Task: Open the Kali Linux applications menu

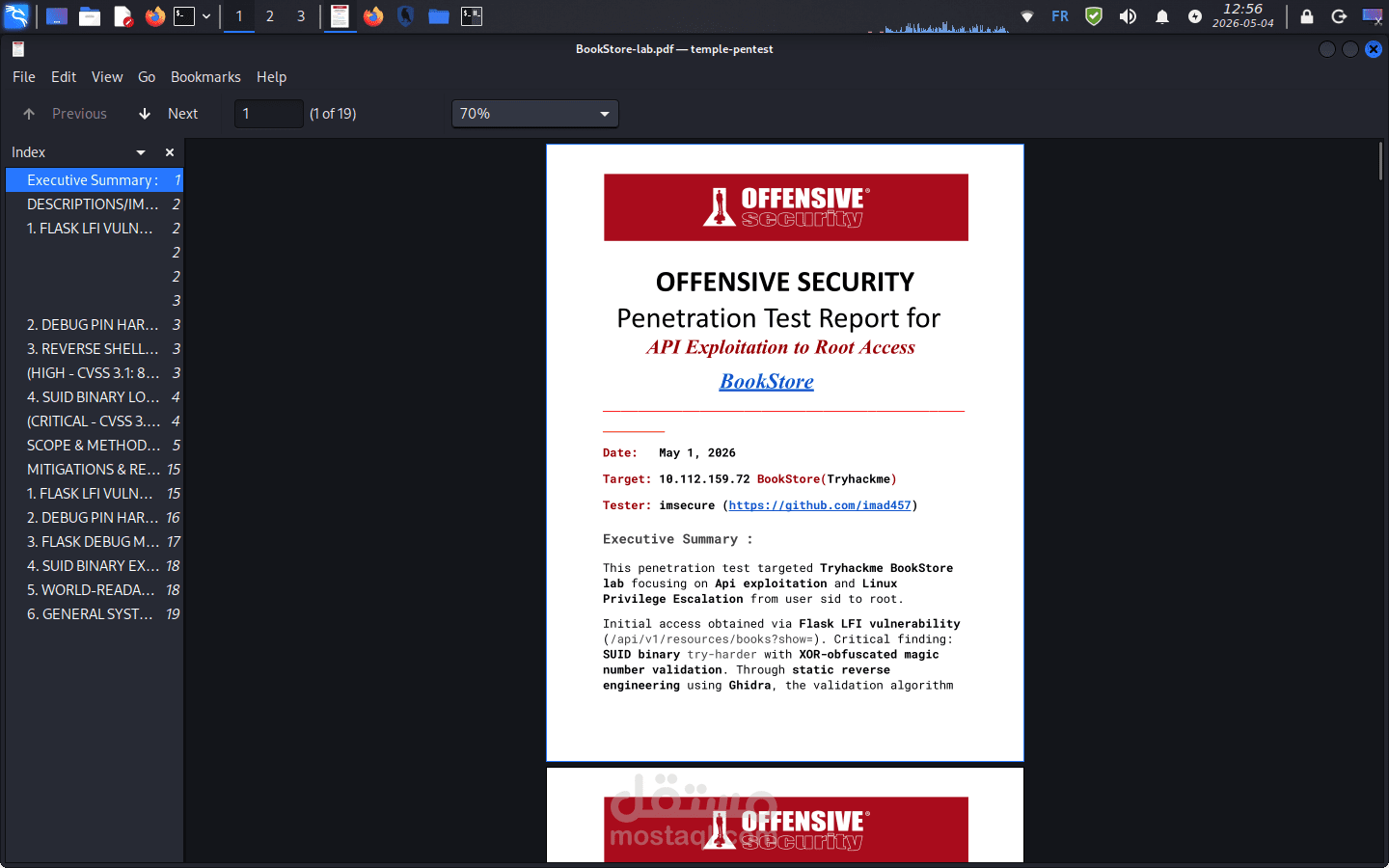Action: (x=17, y=16)
